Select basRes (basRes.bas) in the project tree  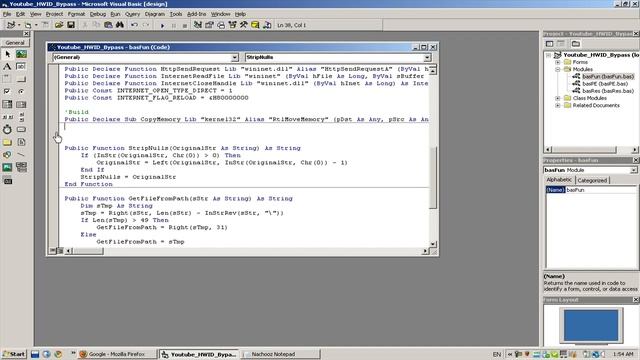pyautogui.click(x=608, y=91)
